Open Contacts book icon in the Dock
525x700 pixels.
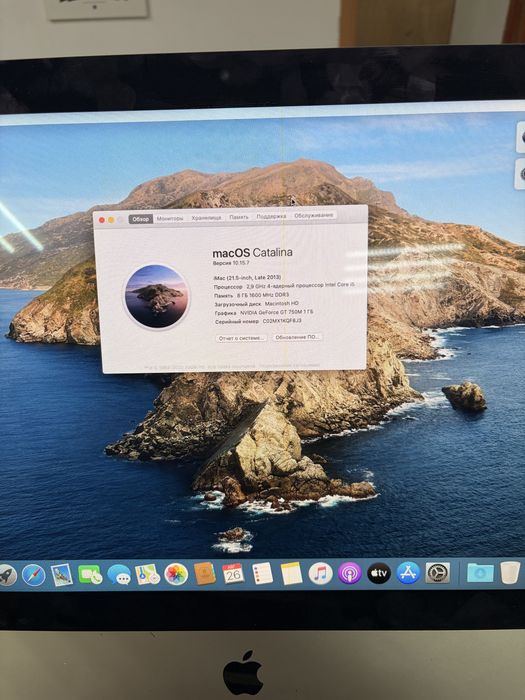[x=205, y=573]
